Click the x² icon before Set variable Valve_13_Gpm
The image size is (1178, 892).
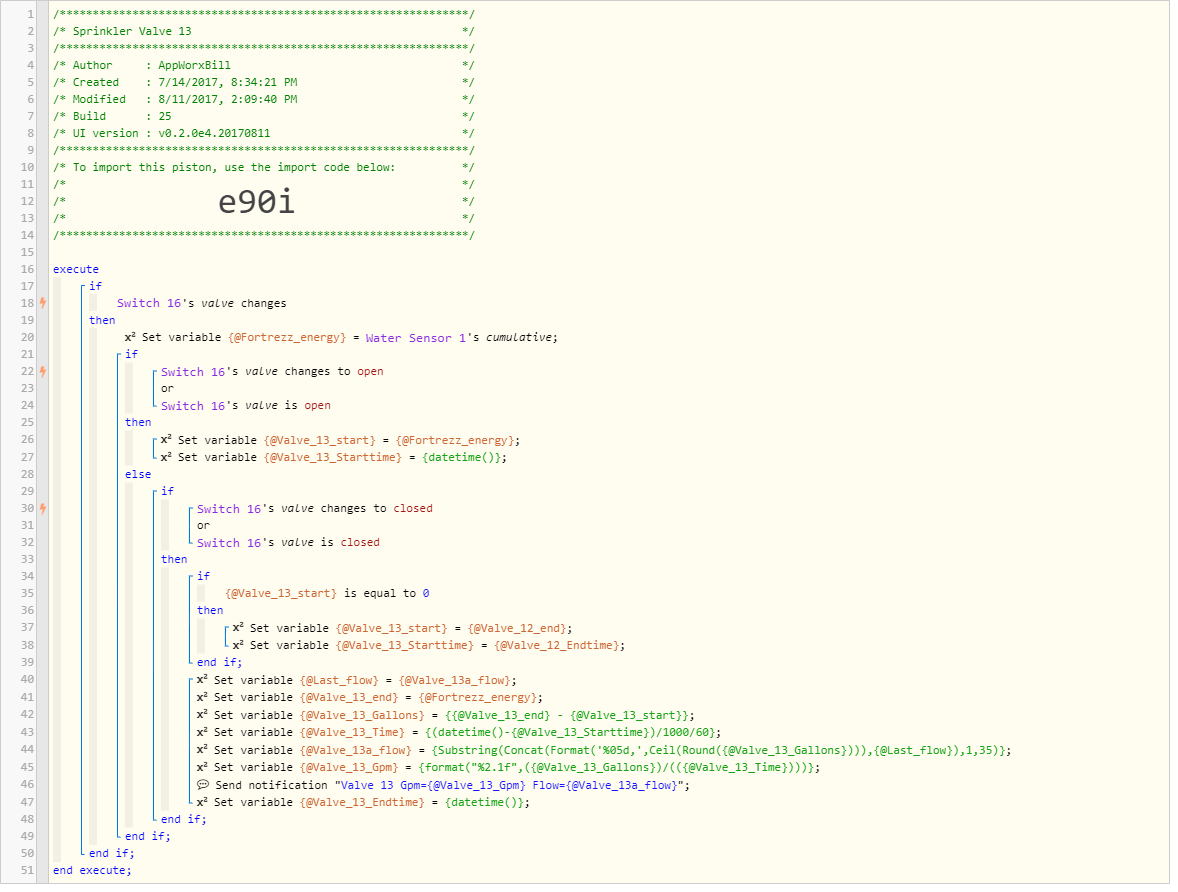(202, 767)
